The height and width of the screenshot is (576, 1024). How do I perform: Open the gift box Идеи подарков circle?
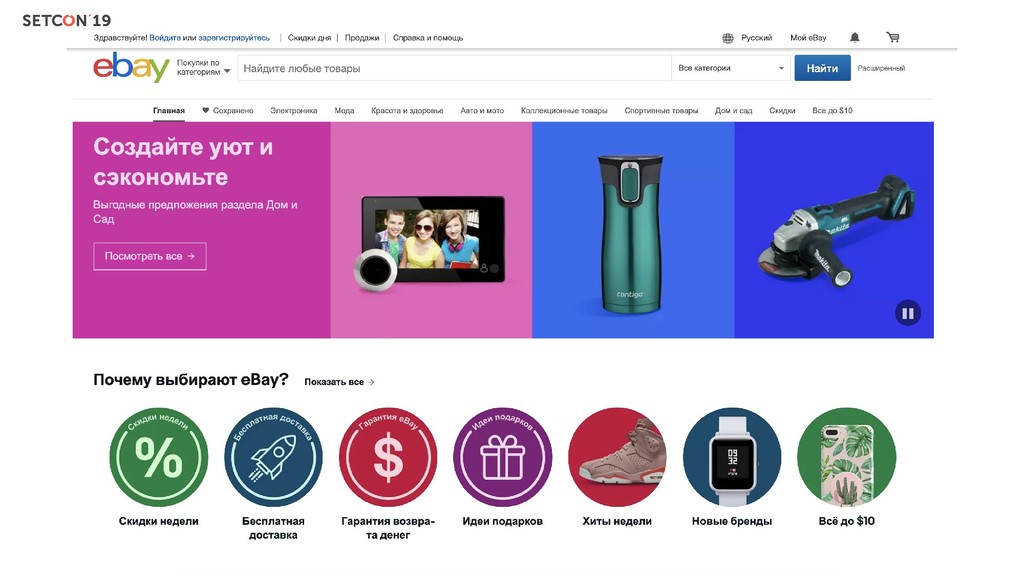(x=502, y=456)
